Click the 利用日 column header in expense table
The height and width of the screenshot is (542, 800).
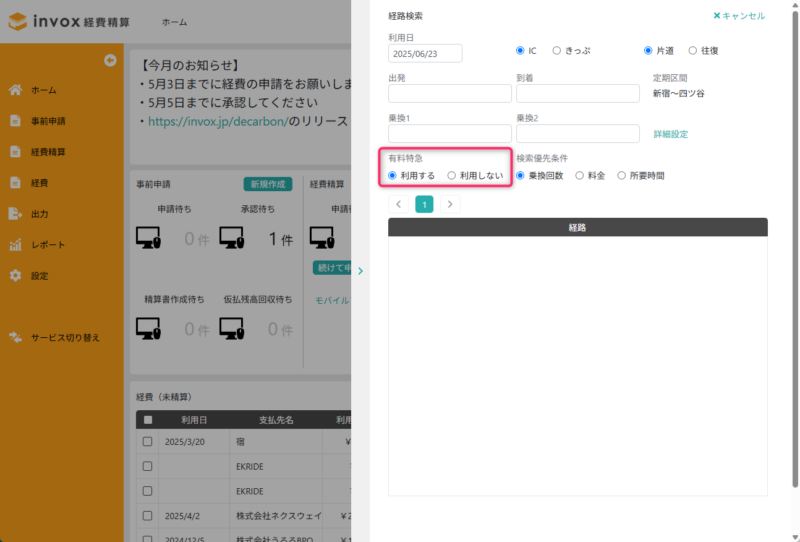pos(194,420)
